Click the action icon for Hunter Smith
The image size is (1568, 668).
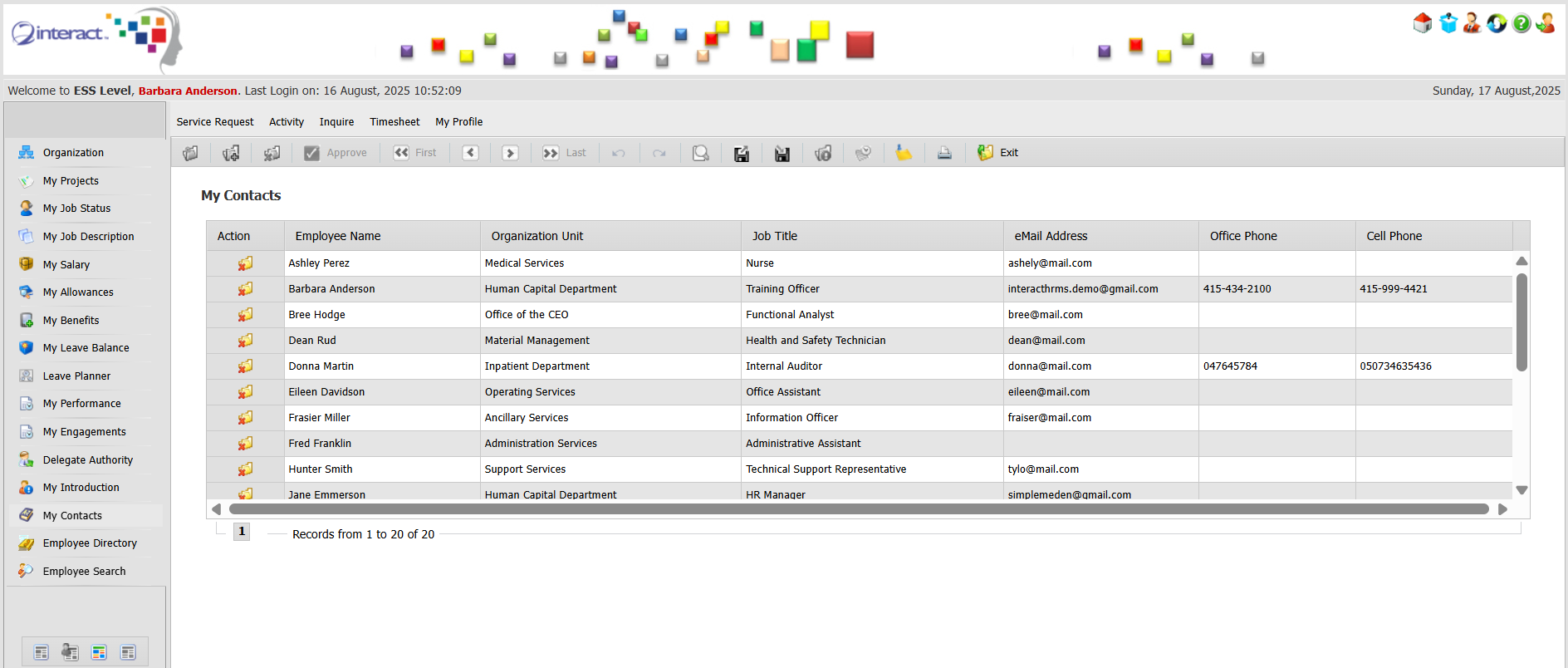245,469
